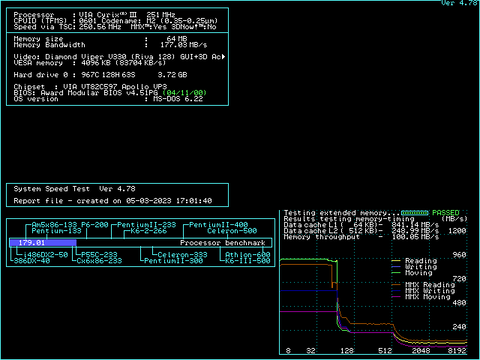The width and height of the screenshot is (480, 360).
Task: Select the Diamond Viper V330 video line
Action: pos(119,57)
